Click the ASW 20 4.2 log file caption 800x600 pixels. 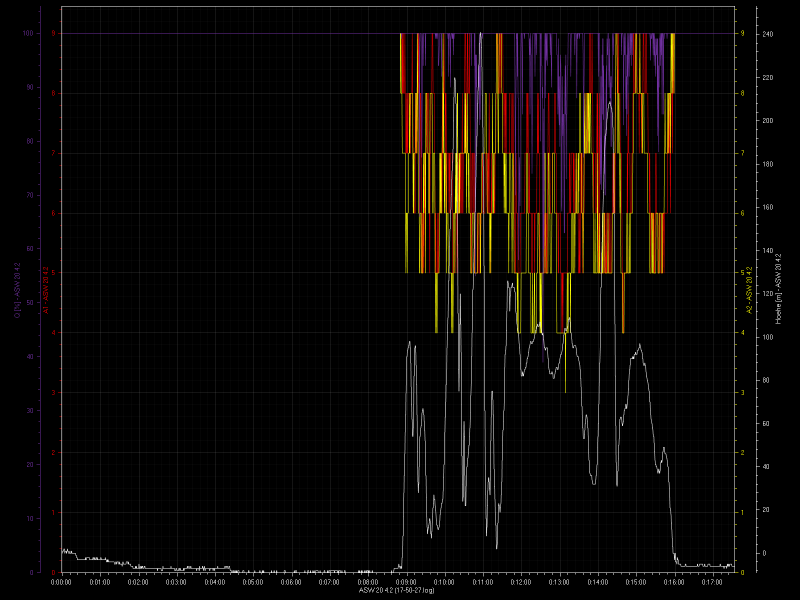click(x=396, y=591)
